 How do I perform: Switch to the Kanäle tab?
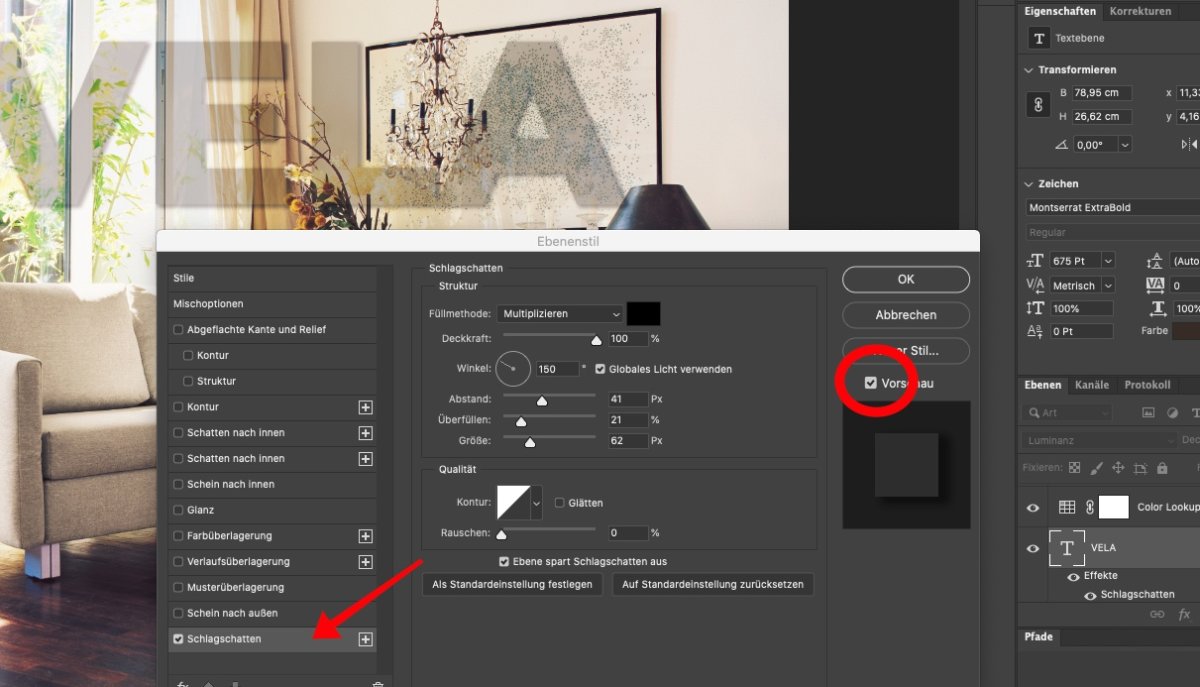(1091, 385)
